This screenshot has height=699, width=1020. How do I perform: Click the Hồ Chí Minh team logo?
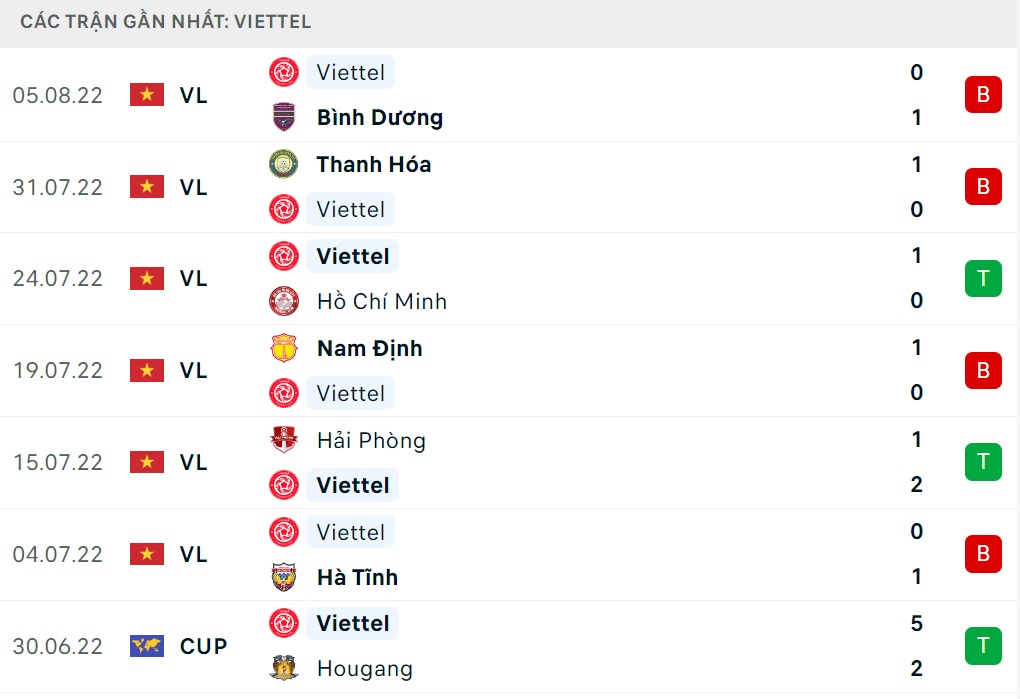[283, 301]
